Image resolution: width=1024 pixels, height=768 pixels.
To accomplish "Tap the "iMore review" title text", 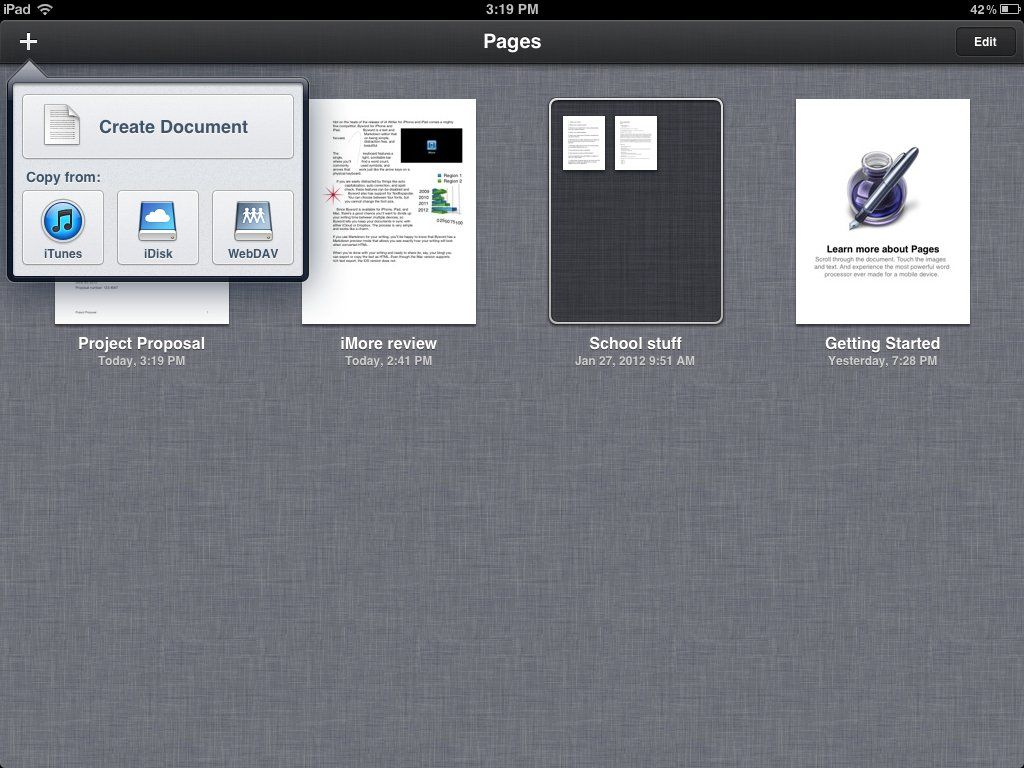I will (x=388, y=343).
